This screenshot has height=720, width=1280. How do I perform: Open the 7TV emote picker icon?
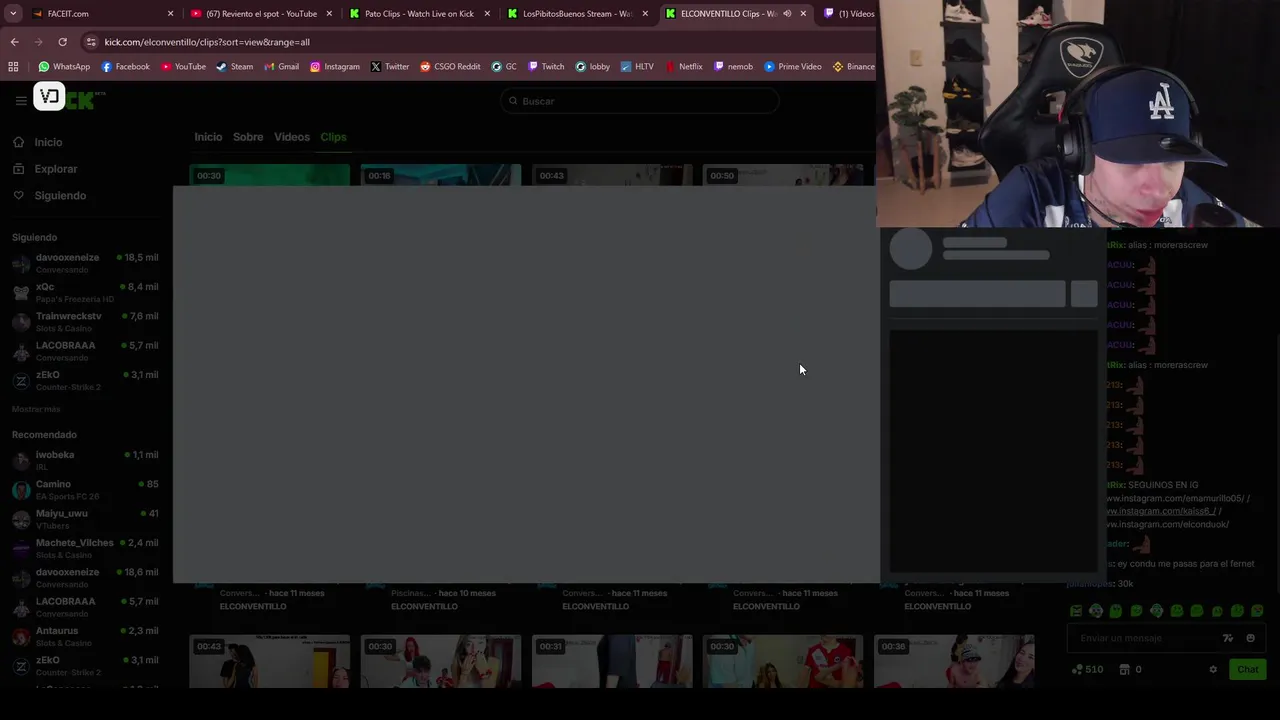click(x=1228, y=638)
